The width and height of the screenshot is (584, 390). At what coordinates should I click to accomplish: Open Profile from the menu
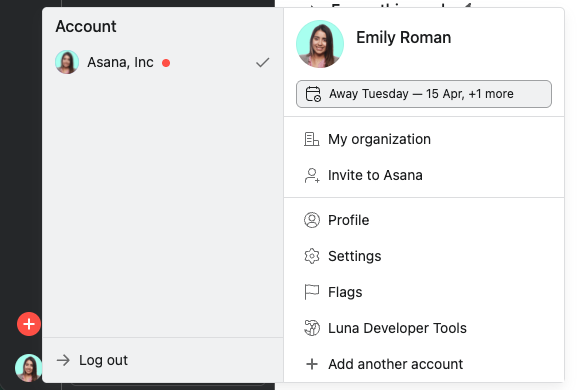point(424,220)
